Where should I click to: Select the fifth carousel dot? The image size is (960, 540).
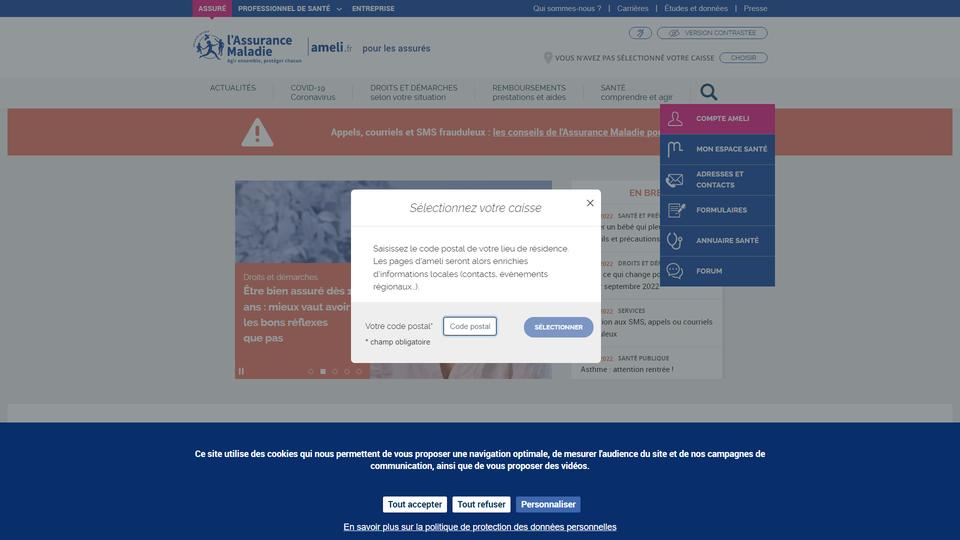point(359,372)
